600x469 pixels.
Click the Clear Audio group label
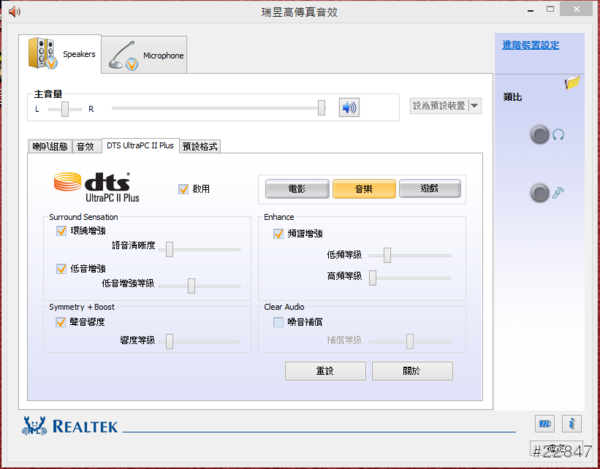click(x=284, y=307)
